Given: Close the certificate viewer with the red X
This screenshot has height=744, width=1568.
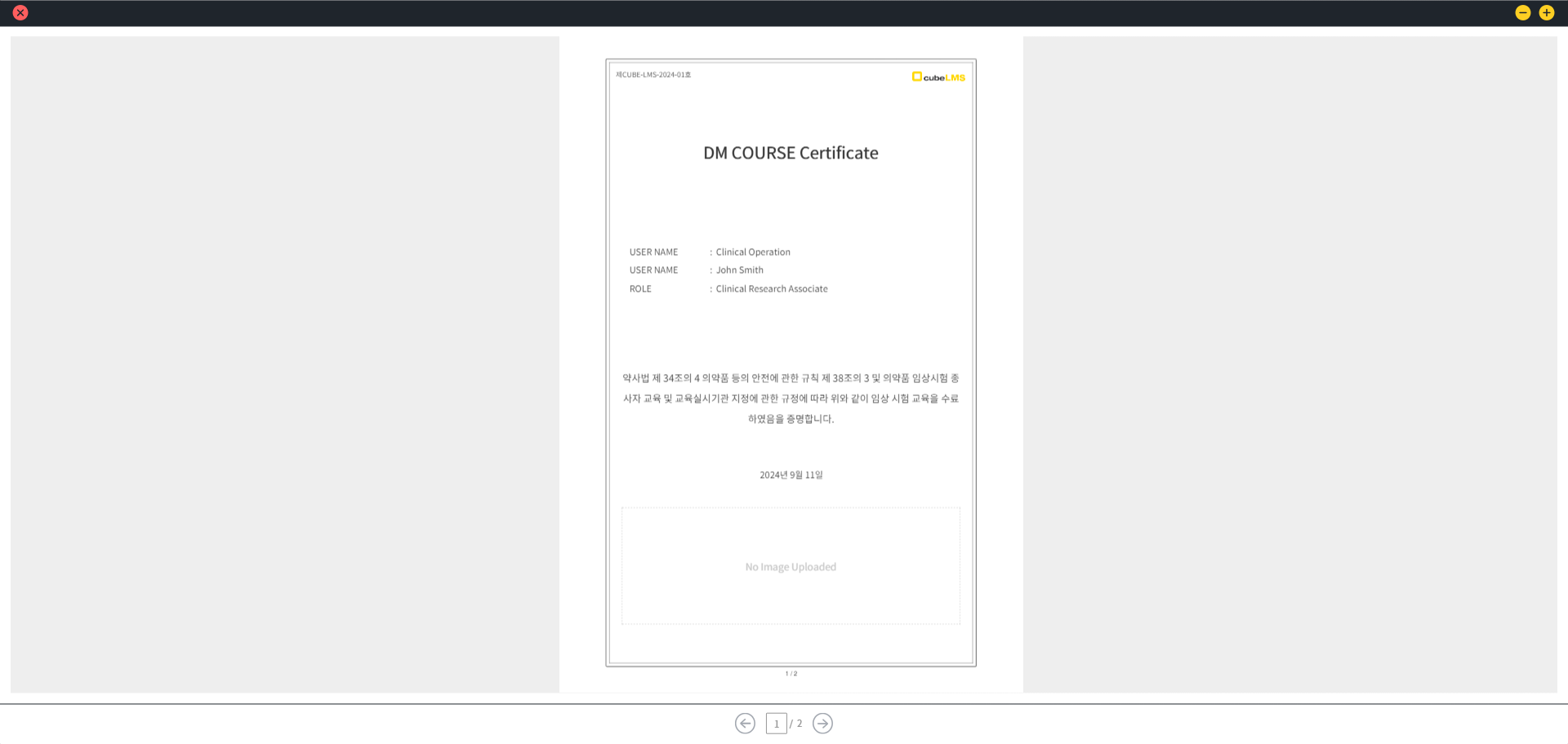Looking at the screenshot, I should pyautogui.click(x=20, y=13).
